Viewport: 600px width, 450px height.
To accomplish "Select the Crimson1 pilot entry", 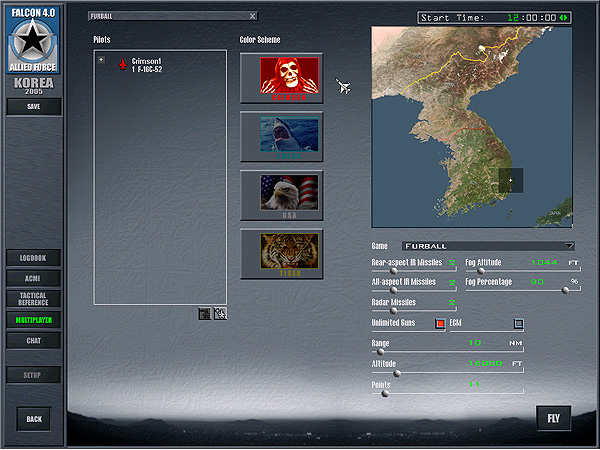I will point(147,61).
